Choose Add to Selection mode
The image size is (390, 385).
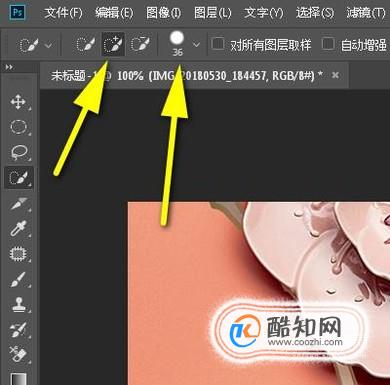pos(113,44)
